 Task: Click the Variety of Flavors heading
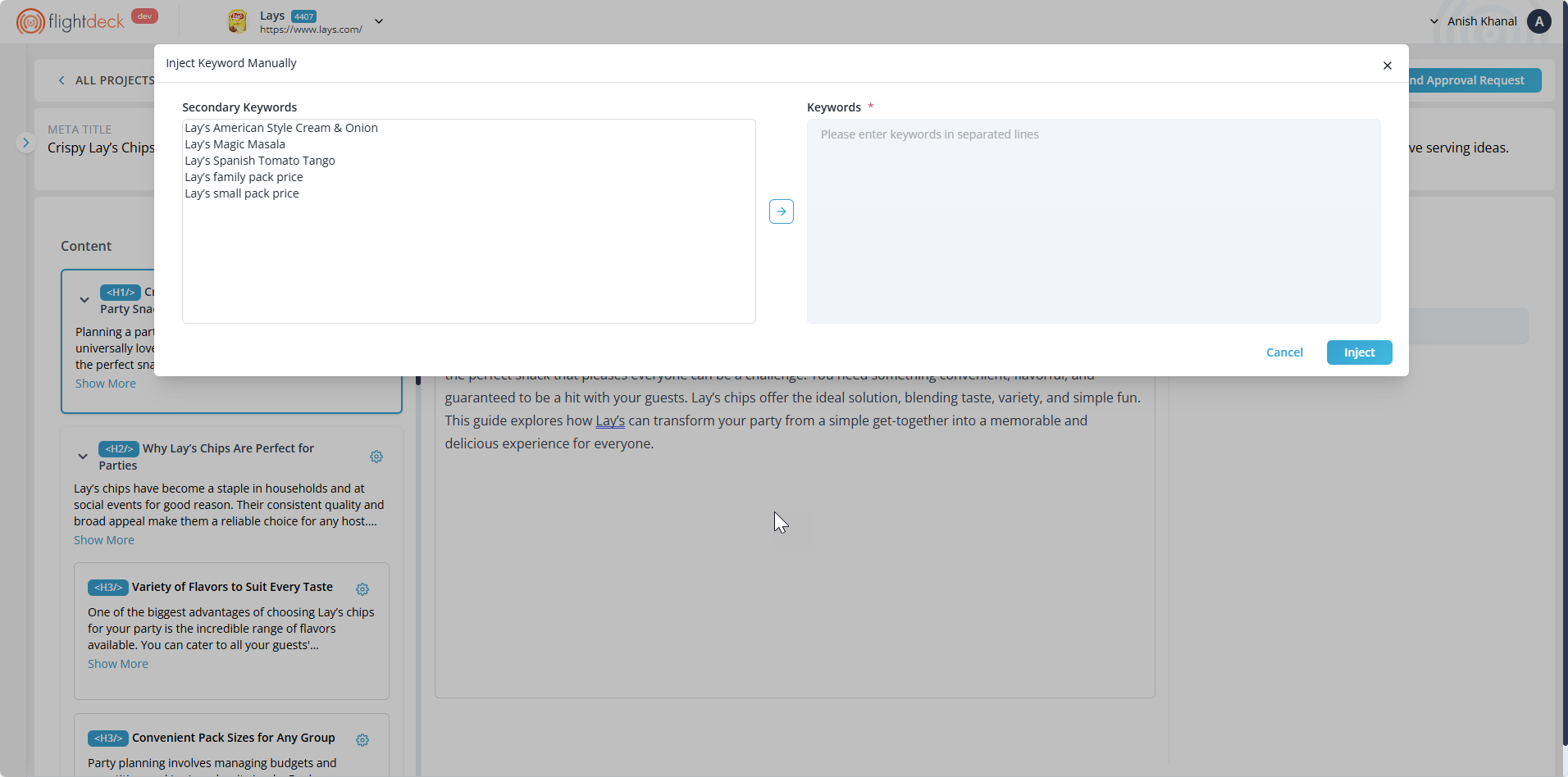(x=232, y=587)
